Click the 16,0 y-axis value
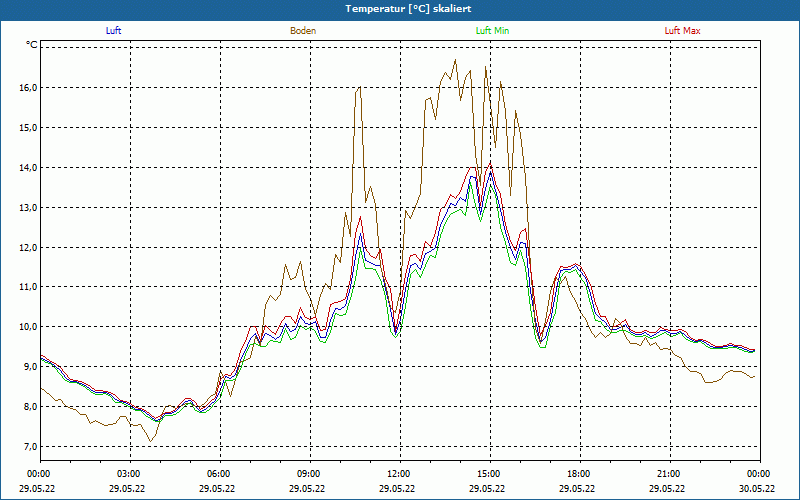The height and width of the screenshot is (500, 800). point(29,88)
